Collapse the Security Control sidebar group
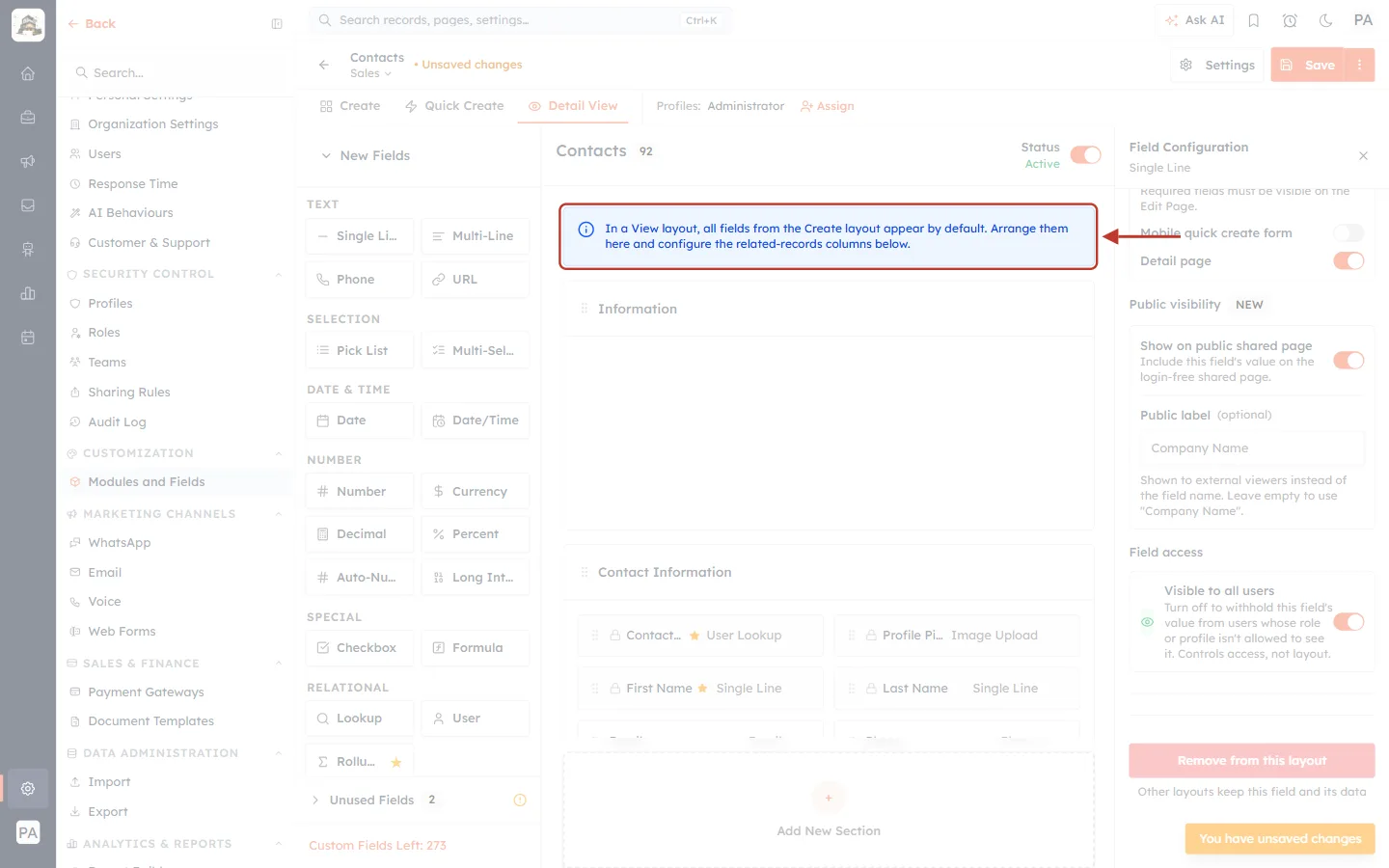 279,274
